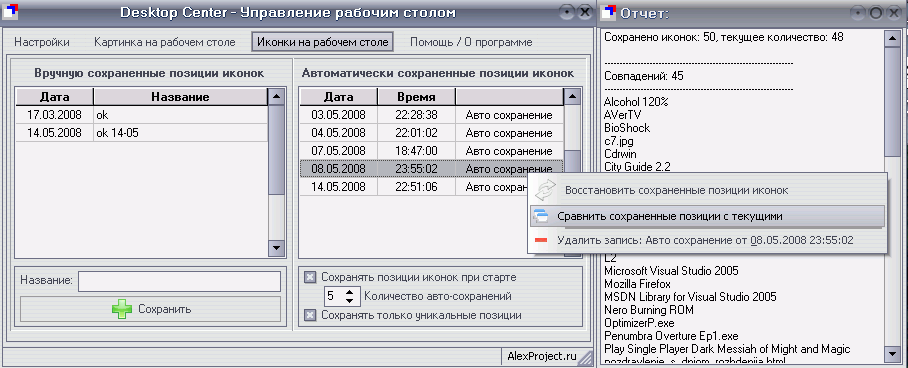The image size is (908, 368).
Task: Click the Отчет window app icon
Action: tap(609, 12)
